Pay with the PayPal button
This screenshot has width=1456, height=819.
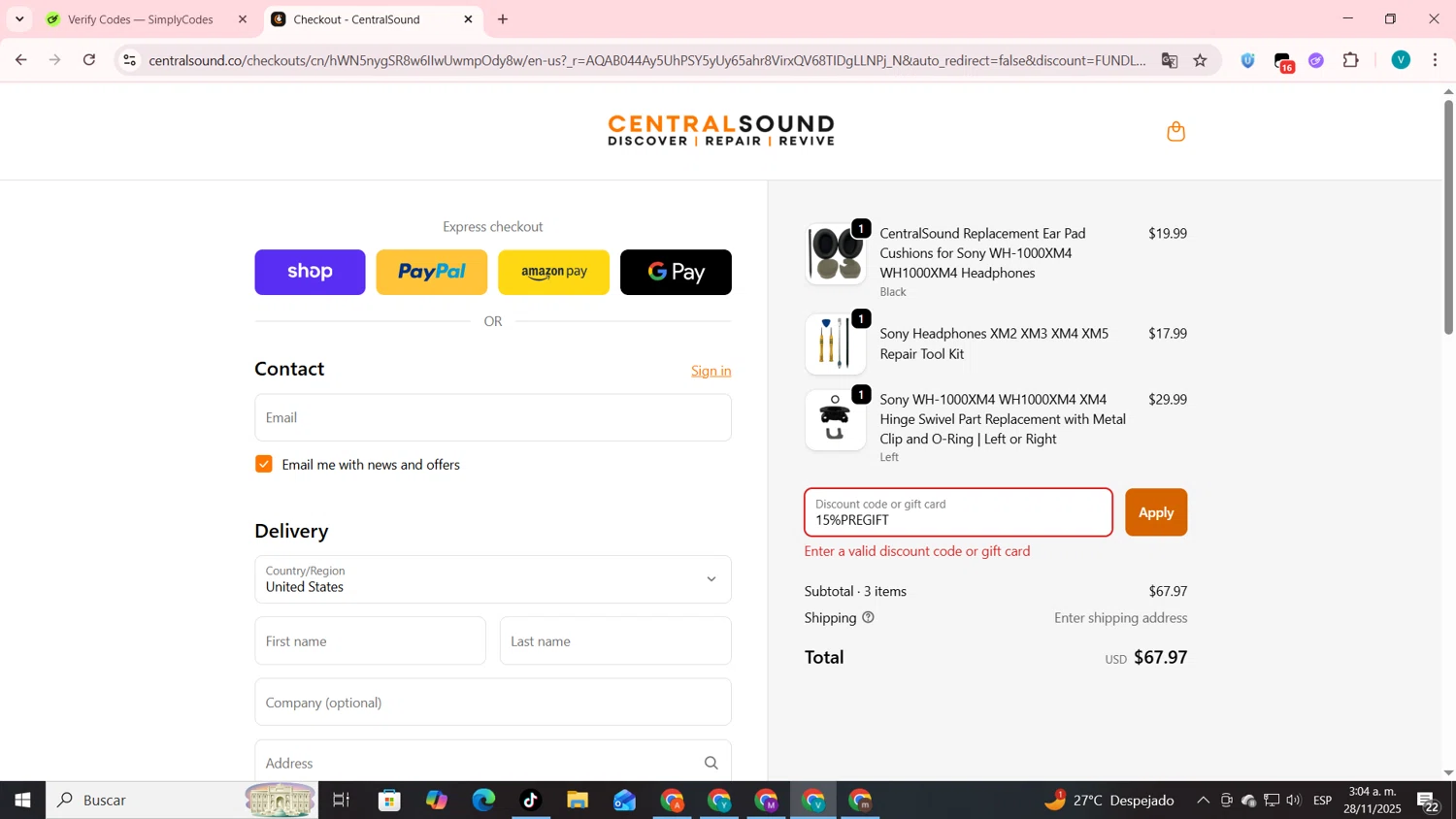click(432, 272)
